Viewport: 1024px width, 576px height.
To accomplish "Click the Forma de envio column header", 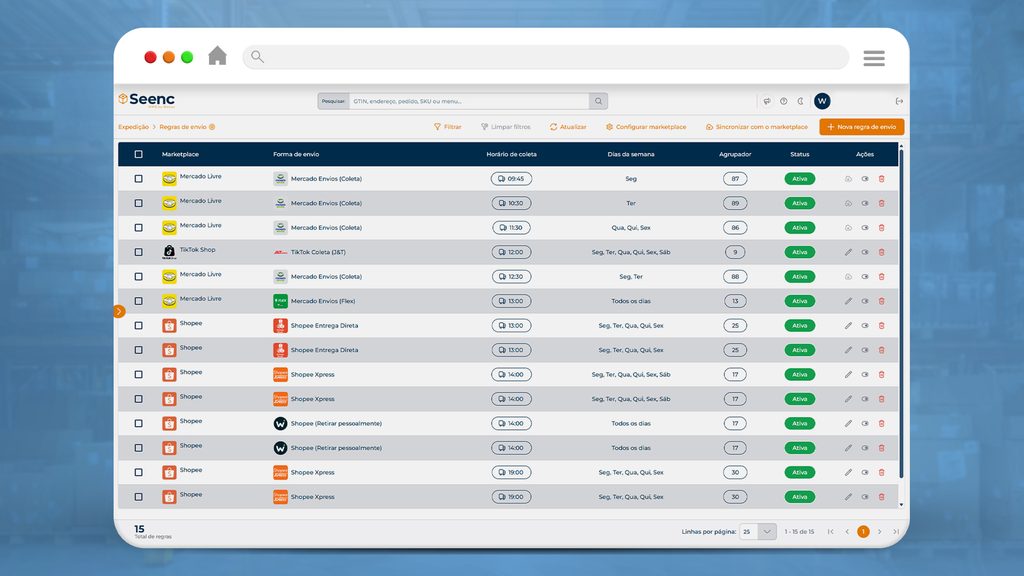I will [296, 154].
